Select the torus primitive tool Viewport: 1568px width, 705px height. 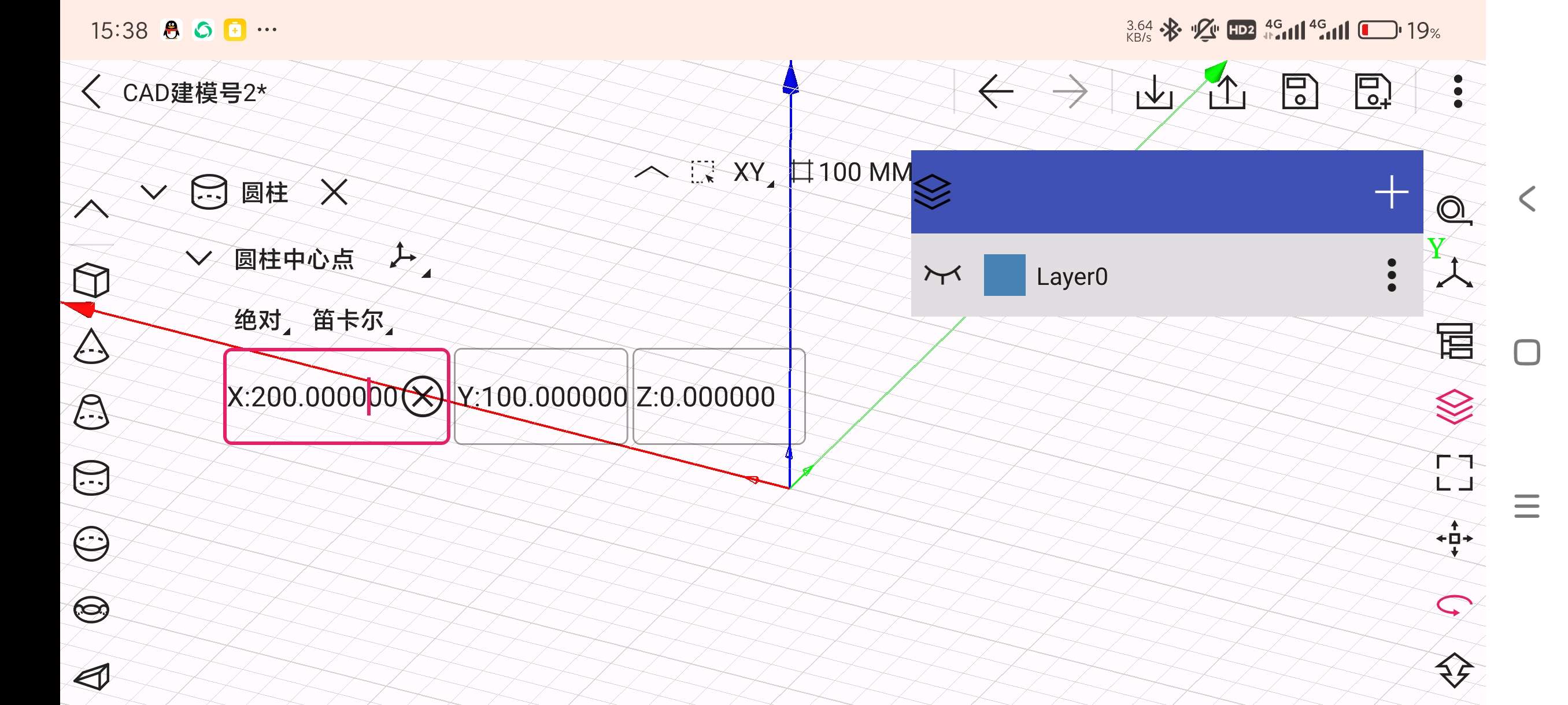pyautogui.click(x=91, y=609)
